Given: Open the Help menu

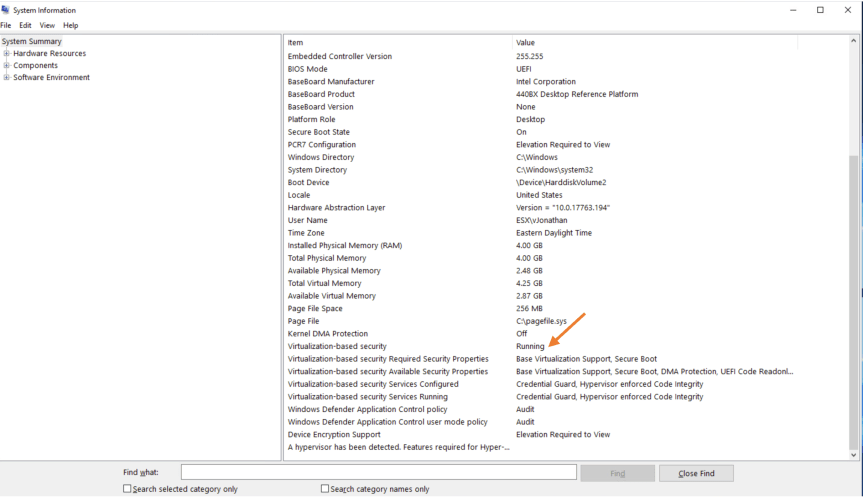Looking at the screenshot, I should pos(70,25).
